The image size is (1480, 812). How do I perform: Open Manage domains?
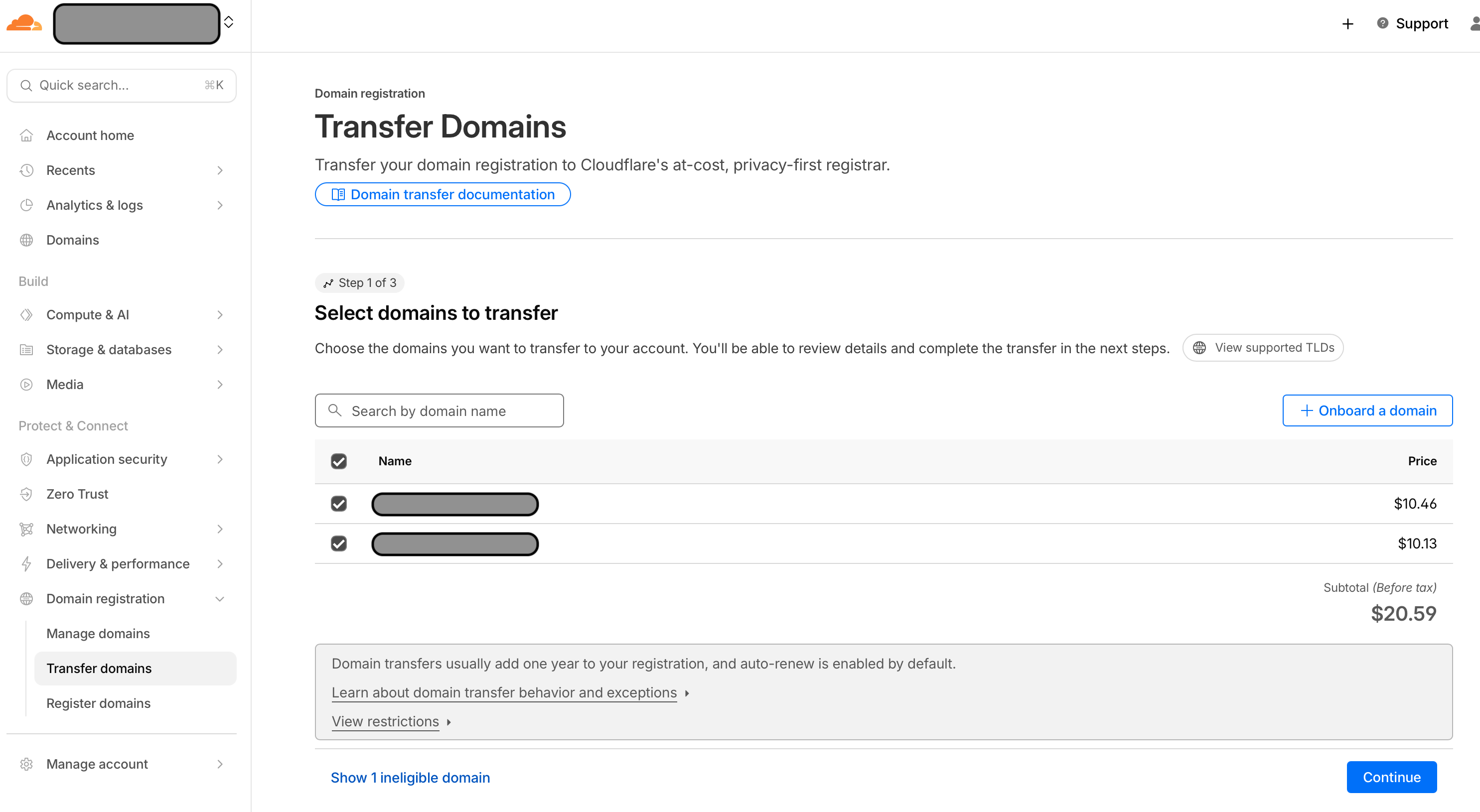[98, 634]
